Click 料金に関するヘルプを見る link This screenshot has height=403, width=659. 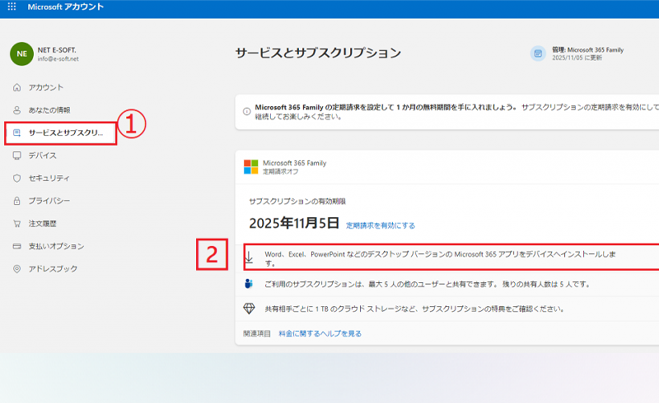coord(320,334)
